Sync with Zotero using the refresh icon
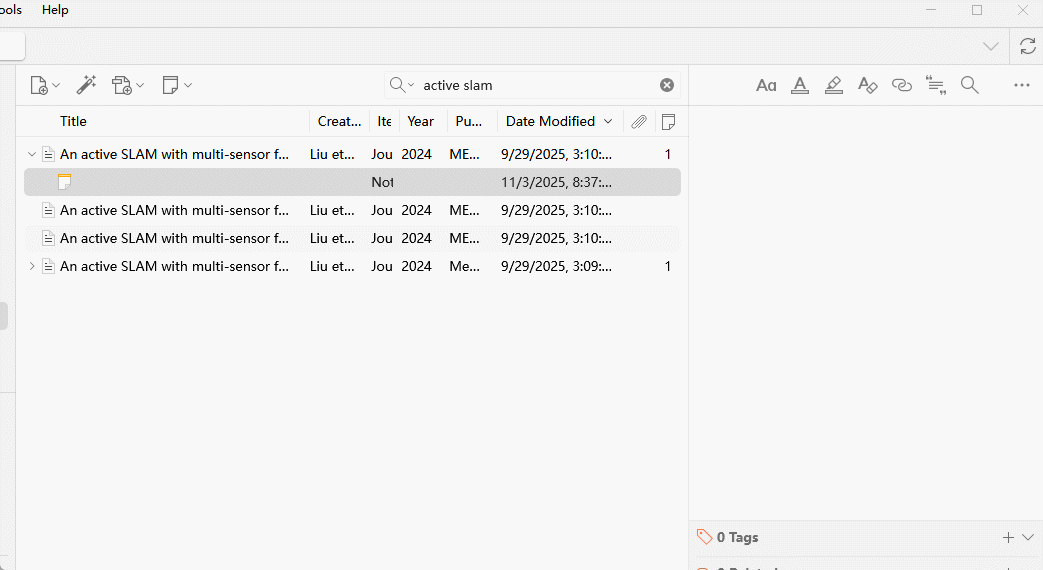The image size is (1043, 570). 1028,46
